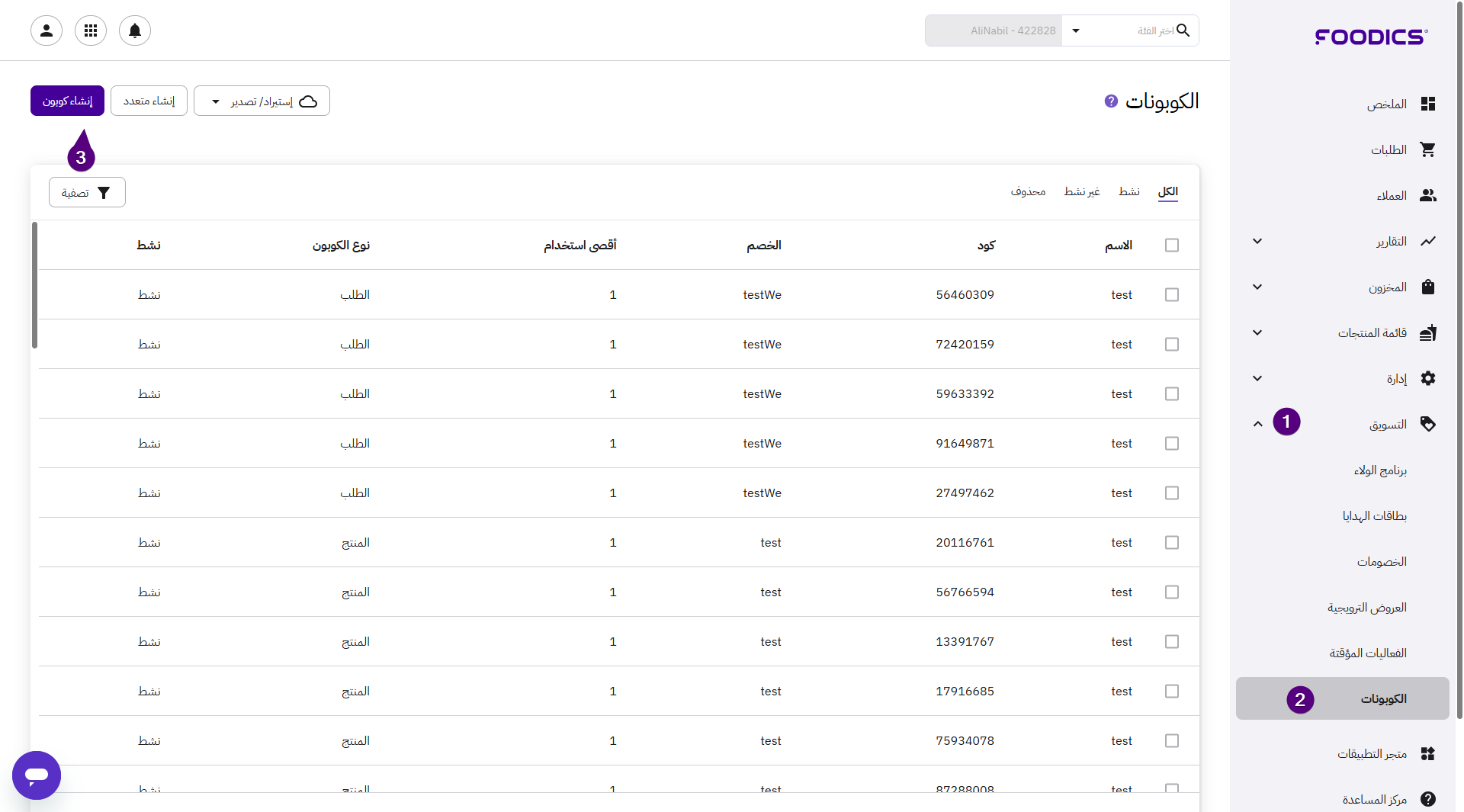Collapse the التسويق marketing section
Viewport: 1464px width, 812px height.
click(x=1257, y=424)
